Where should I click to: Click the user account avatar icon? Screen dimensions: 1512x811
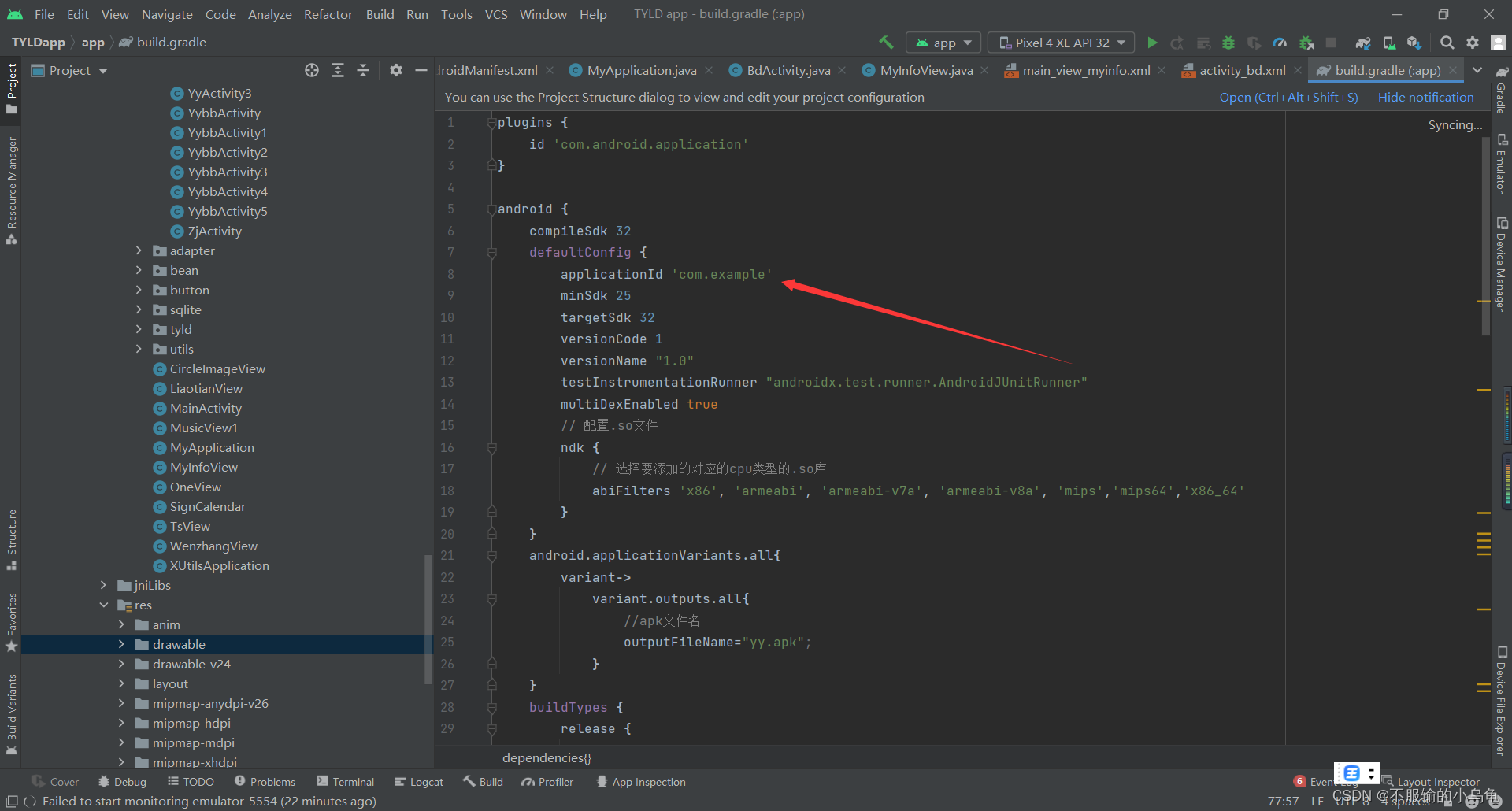[x=1498, y=43]
